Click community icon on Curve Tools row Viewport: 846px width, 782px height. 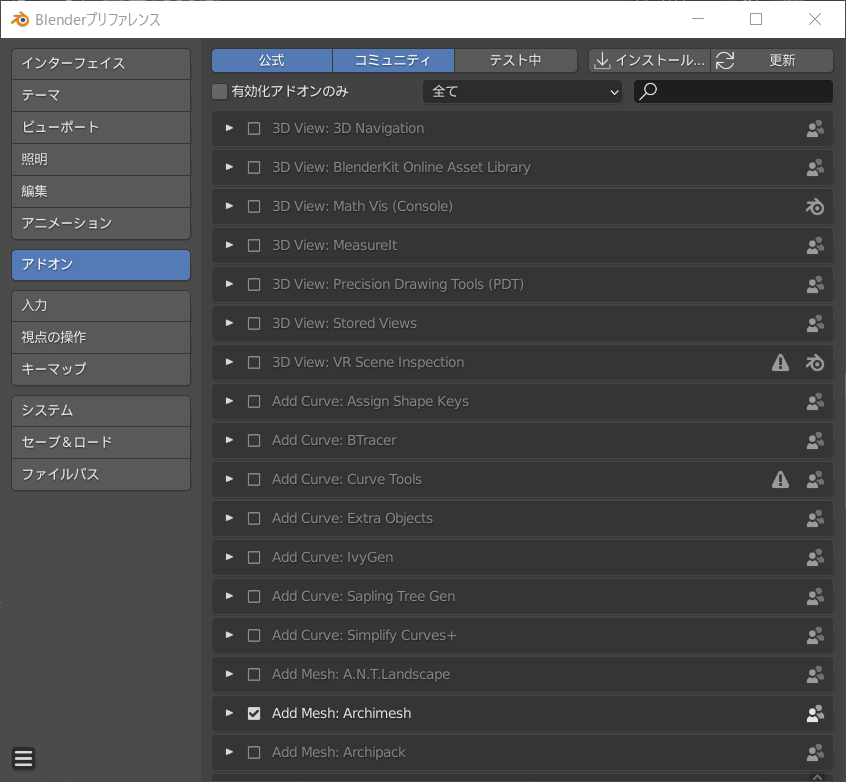815,479
